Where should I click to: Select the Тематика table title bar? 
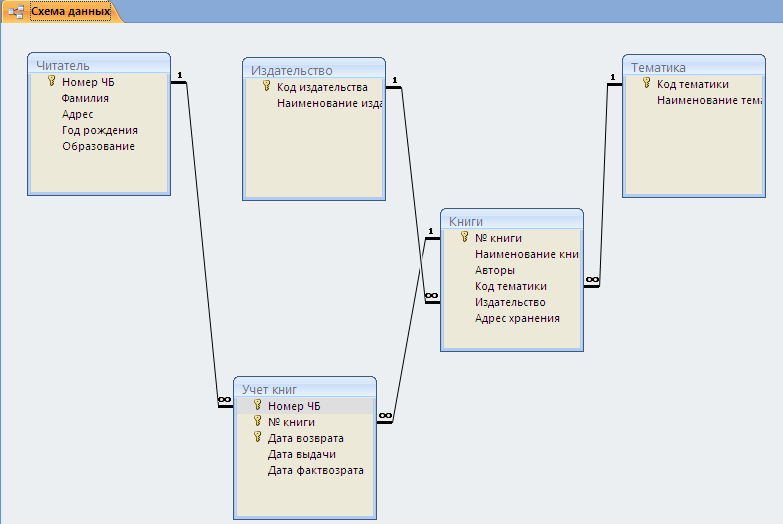click(x=694, y=67)
